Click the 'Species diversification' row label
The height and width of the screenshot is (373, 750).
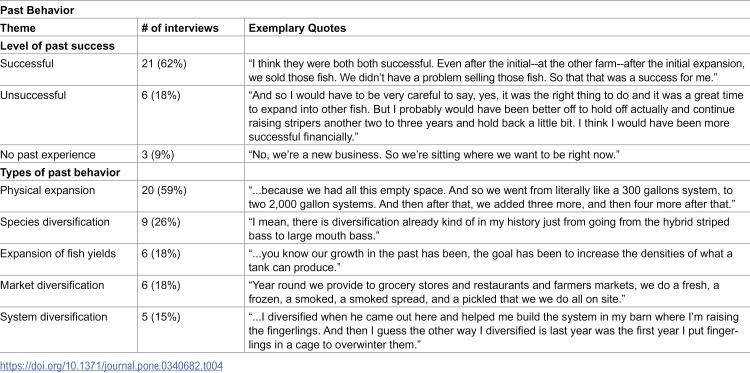click(55, 222)
